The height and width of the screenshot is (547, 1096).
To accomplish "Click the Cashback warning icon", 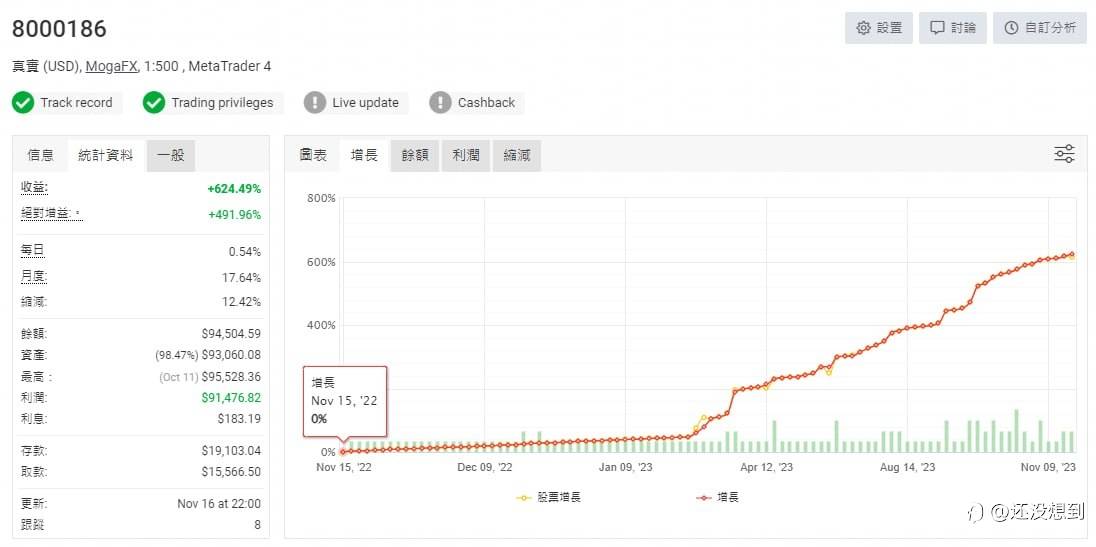I will 440,103.
